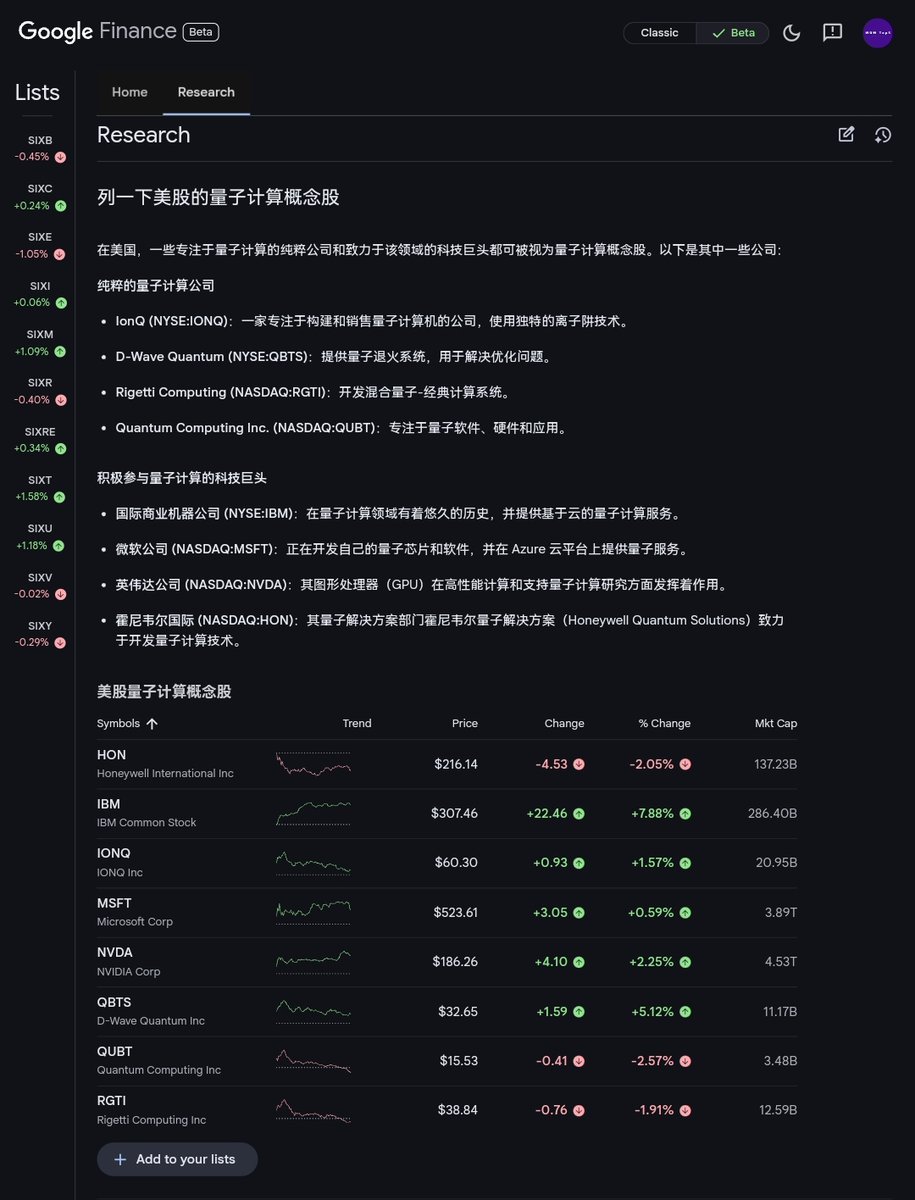Open the QUBT Quantum Computing row
This screenshot has width=915, height=1200.
447,1061
